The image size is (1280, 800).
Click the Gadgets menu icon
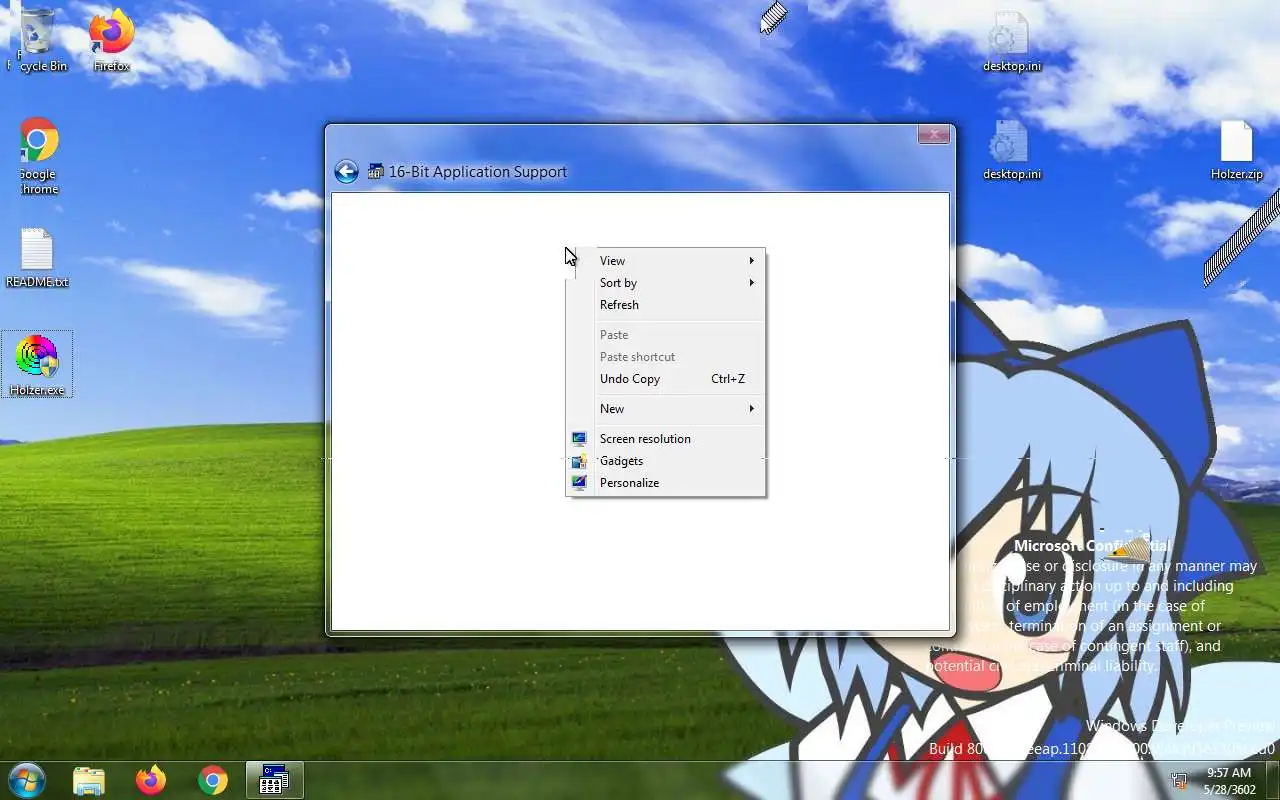[x=579, y=461]
